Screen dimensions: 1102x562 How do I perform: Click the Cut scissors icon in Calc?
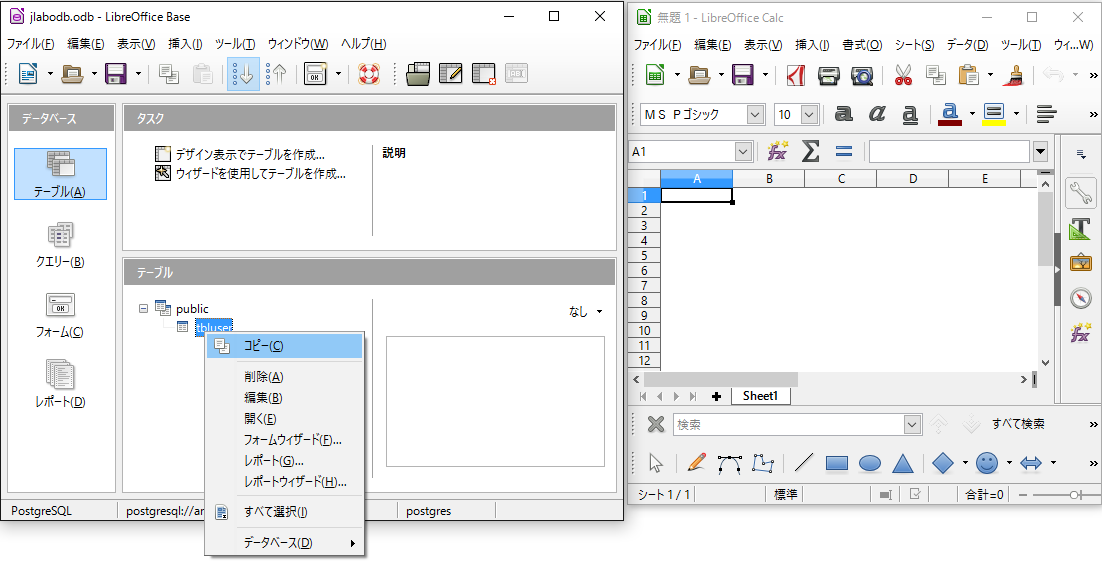click(x=903, y=75)
